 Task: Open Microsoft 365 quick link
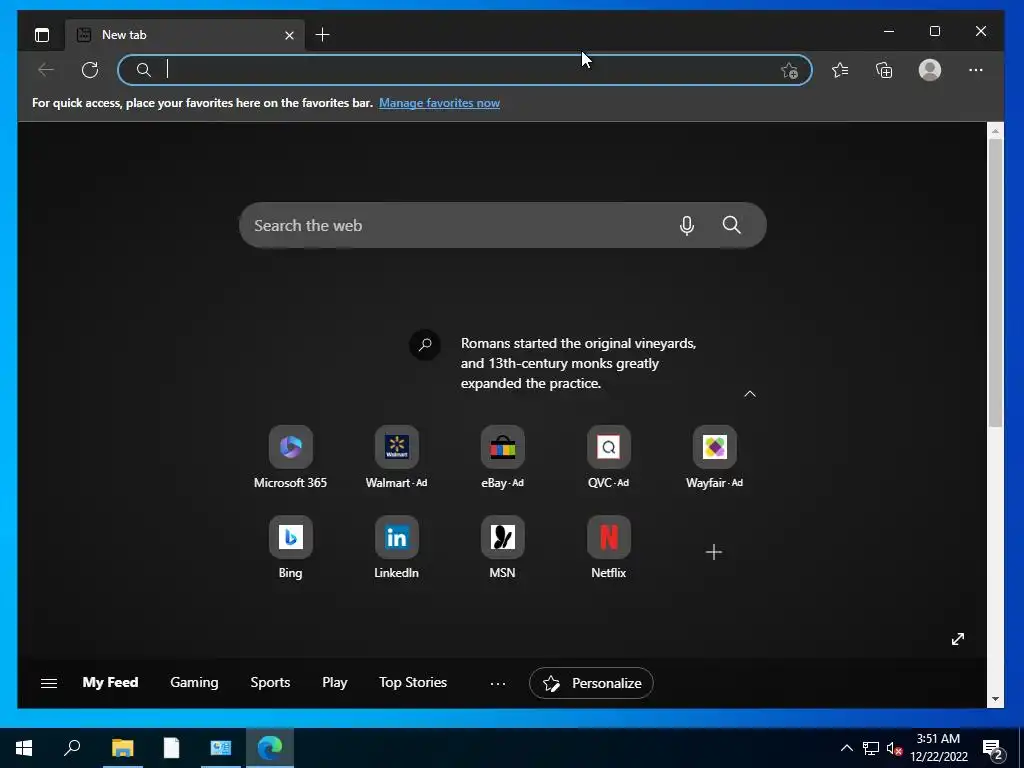pyautogui.click(x=291, y=457)
